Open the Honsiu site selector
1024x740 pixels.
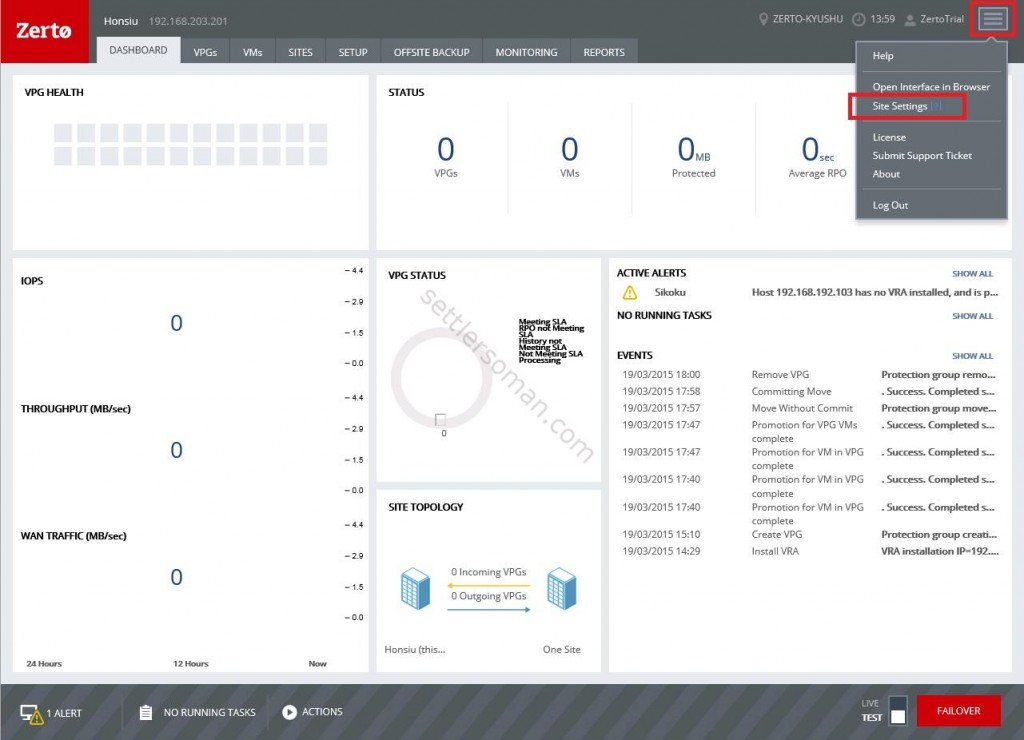pos(120,20)
